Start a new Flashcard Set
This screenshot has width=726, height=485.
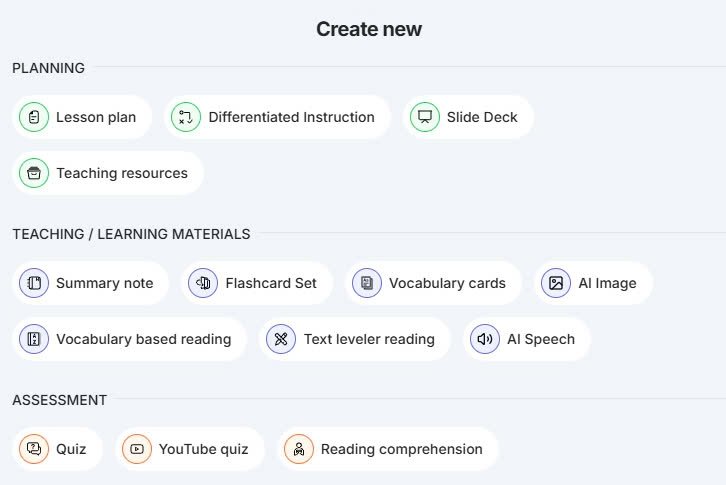point(257,283)
